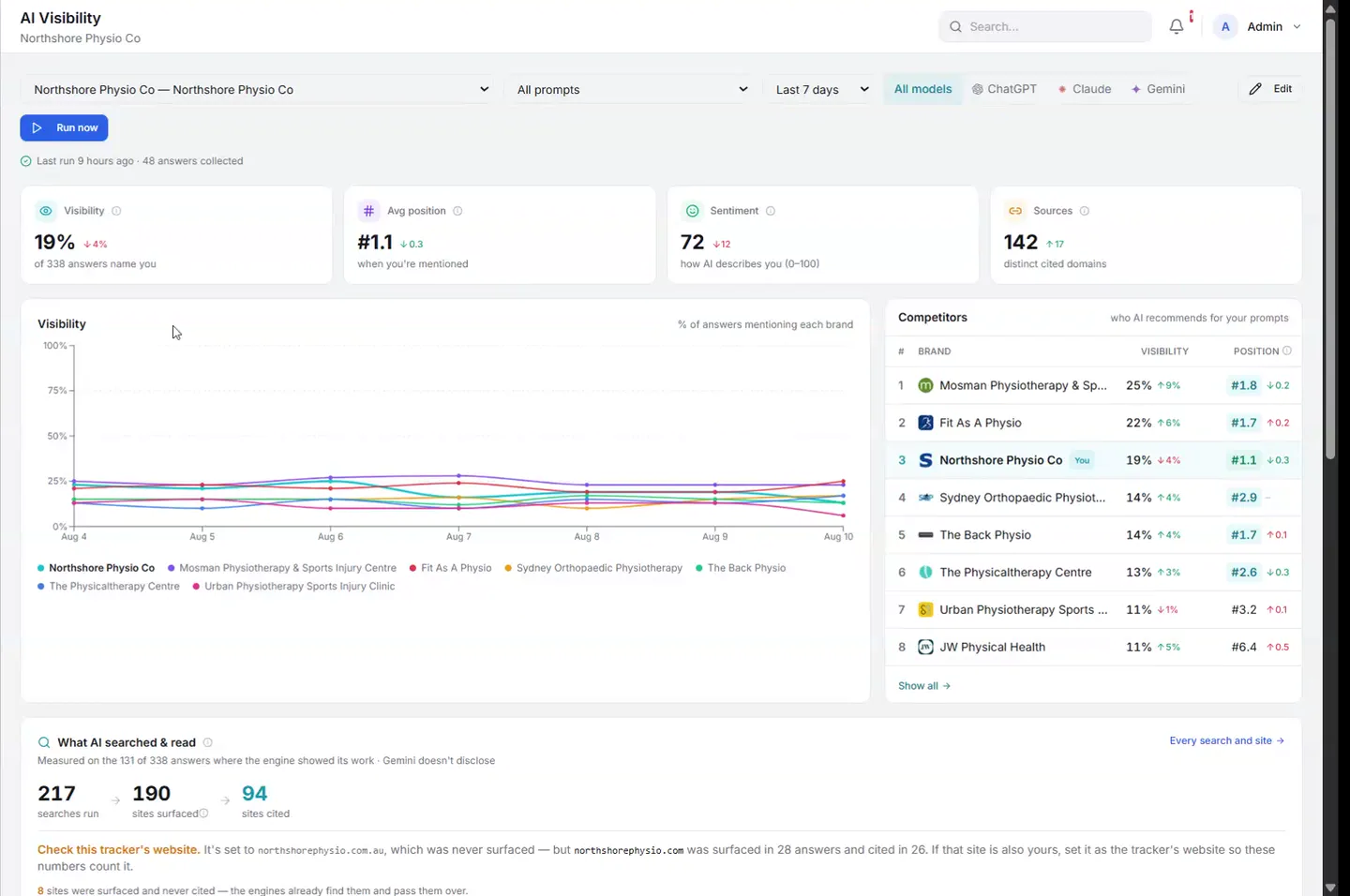Click the JW Physical Health logo
This screenshot has height=896, width=1350.
925,648
